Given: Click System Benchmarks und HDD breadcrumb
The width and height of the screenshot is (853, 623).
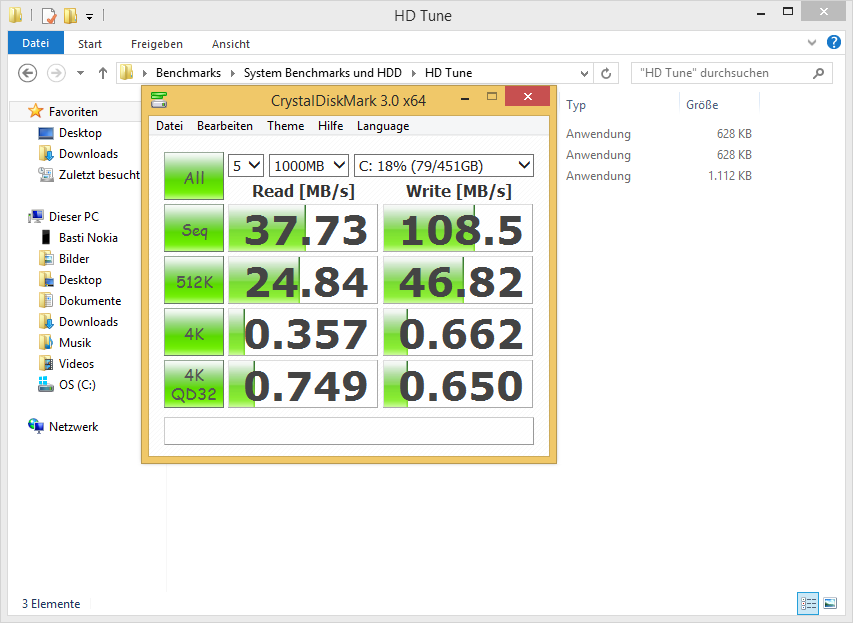Looking at the screenshot, I should point(323,73).
